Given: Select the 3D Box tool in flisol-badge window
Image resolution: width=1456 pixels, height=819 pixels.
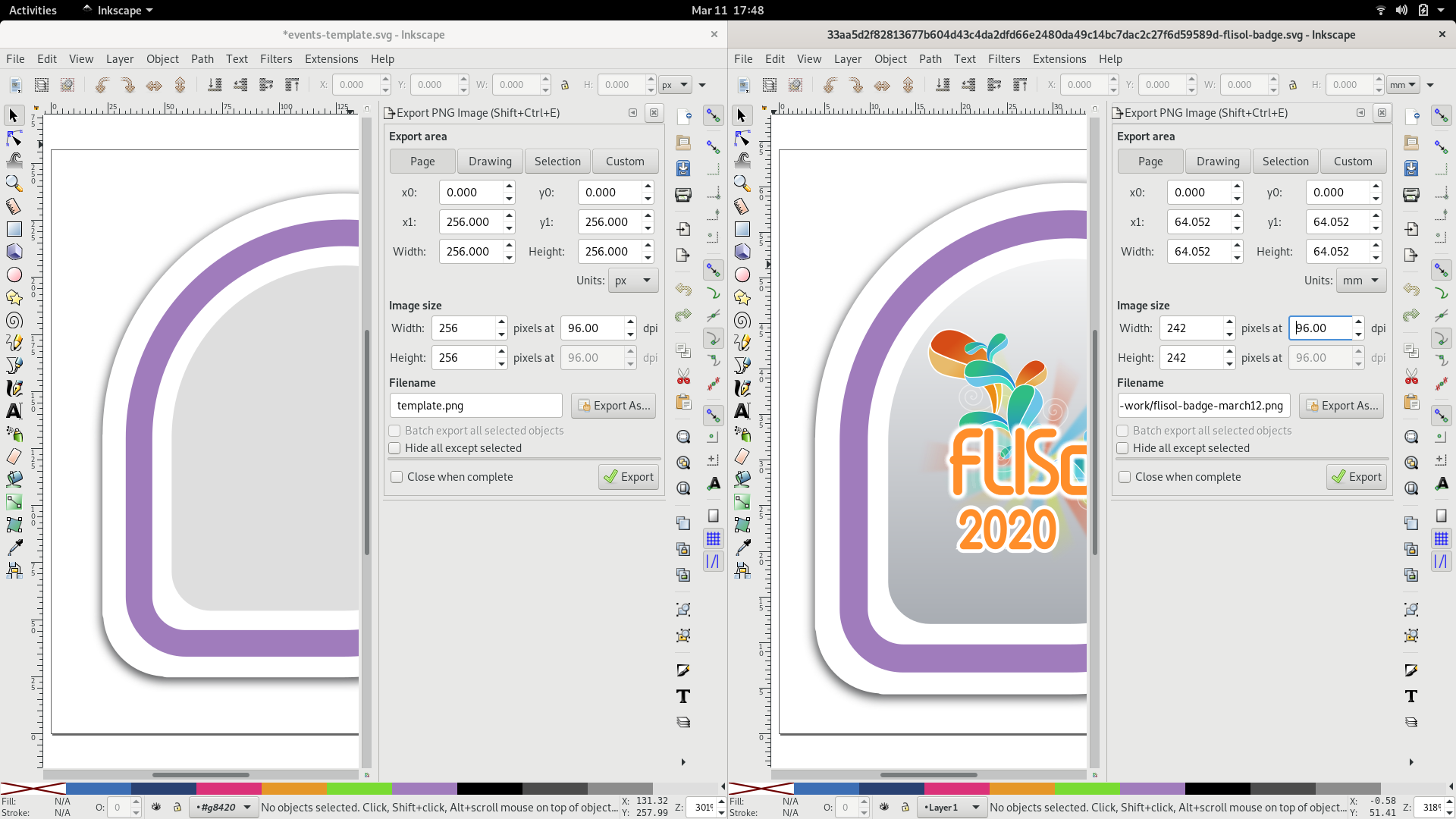Looking at the screenshot, I should 742,252.
